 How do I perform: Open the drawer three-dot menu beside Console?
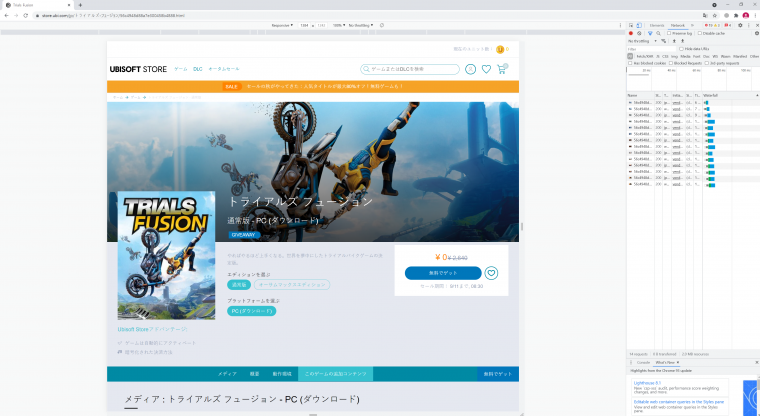click(x=631, y=363)
